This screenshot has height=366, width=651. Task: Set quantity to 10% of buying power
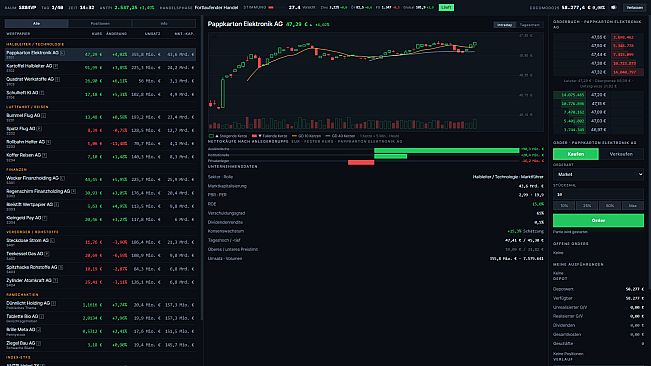pyautogui.click(x=564, y=205)
